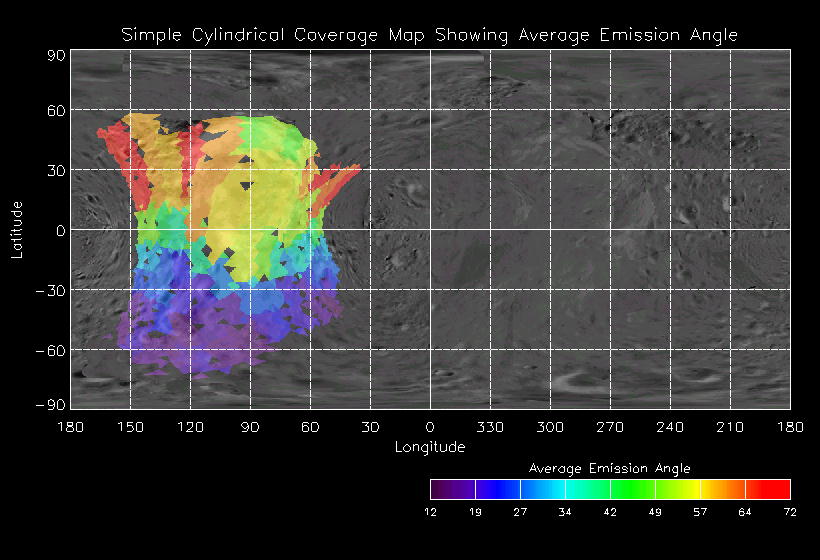Image resolution: width=820 pixels, height=560 pixels.
Task: Click the colorbar tick label 12
Action: [430, 512]
